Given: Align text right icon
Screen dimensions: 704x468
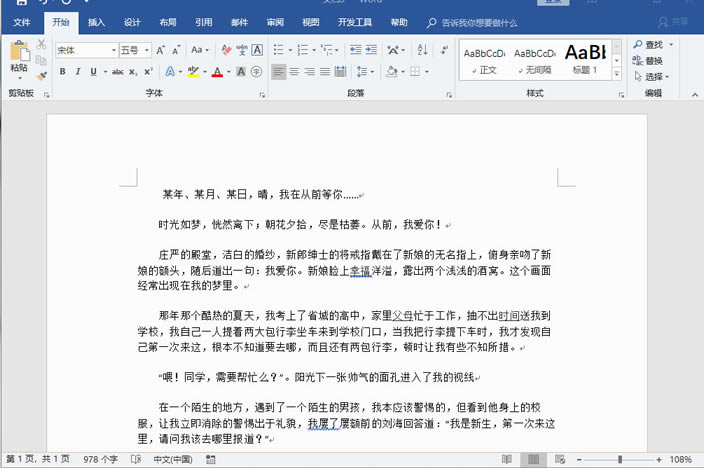Looking at the screenshot, I should tap(309, 71).
